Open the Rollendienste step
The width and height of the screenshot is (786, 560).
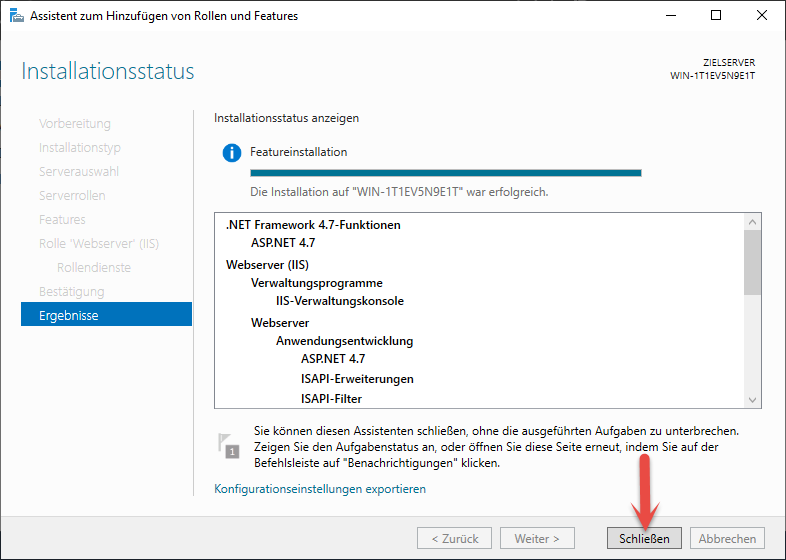[94, 268]
